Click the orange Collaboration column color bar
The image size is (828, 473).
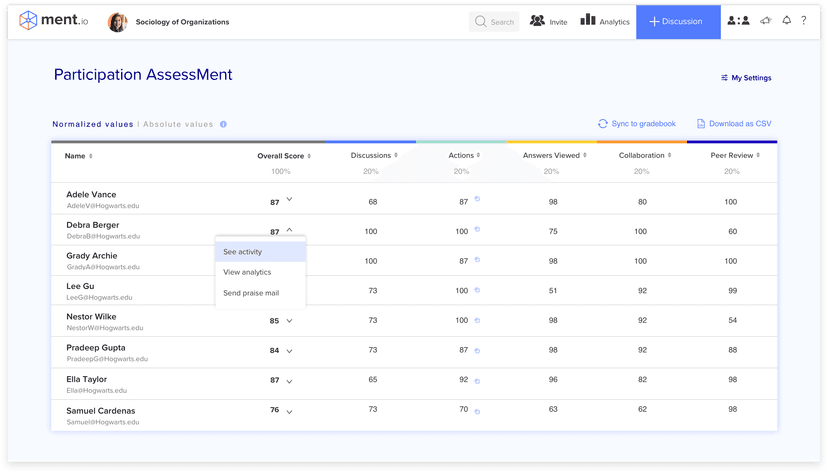(641, 142)
